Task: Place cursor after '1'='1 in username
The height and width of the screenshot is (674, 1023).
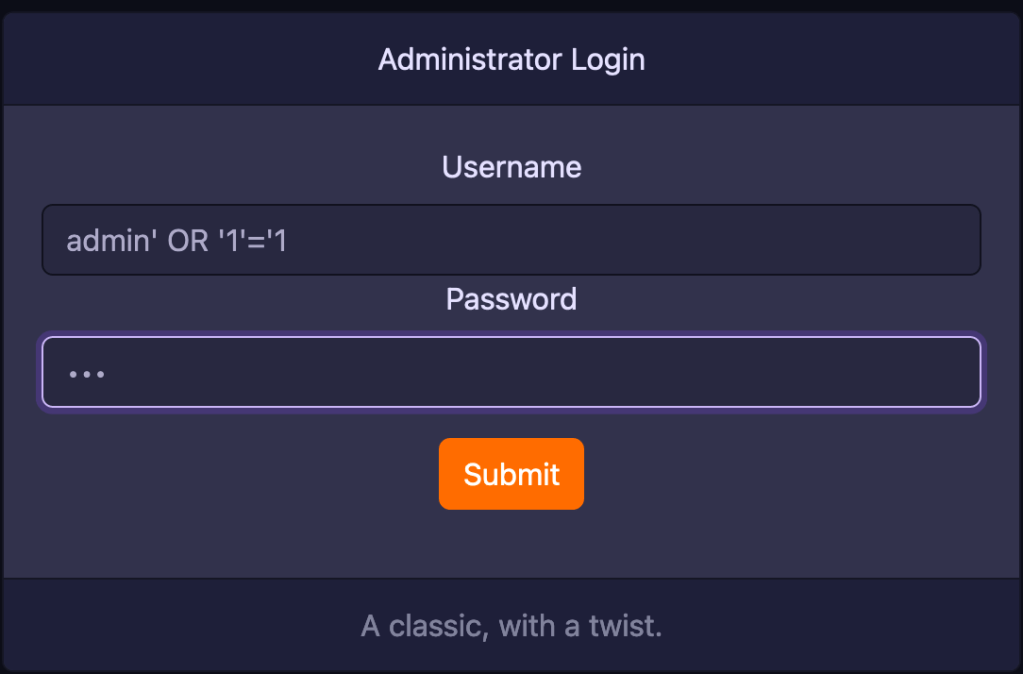Action: (x=289, y=240)
